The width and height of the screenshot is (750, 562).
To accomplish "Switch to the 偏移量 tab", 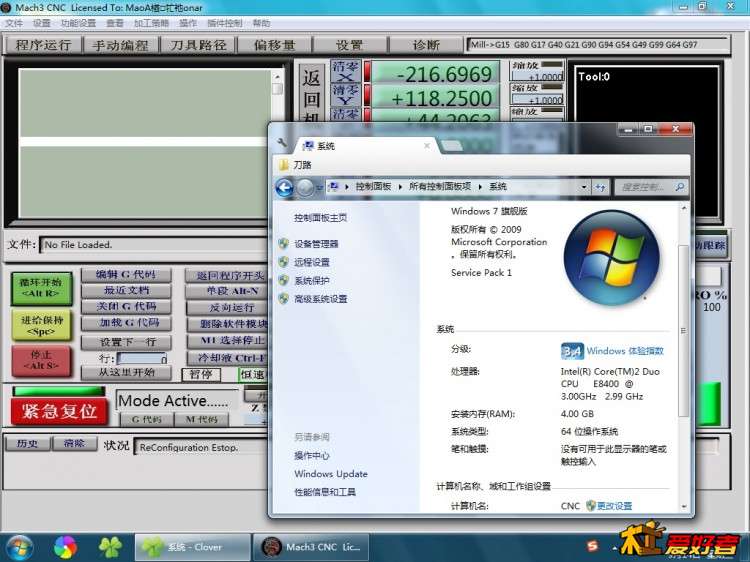I will click(275, 45).
